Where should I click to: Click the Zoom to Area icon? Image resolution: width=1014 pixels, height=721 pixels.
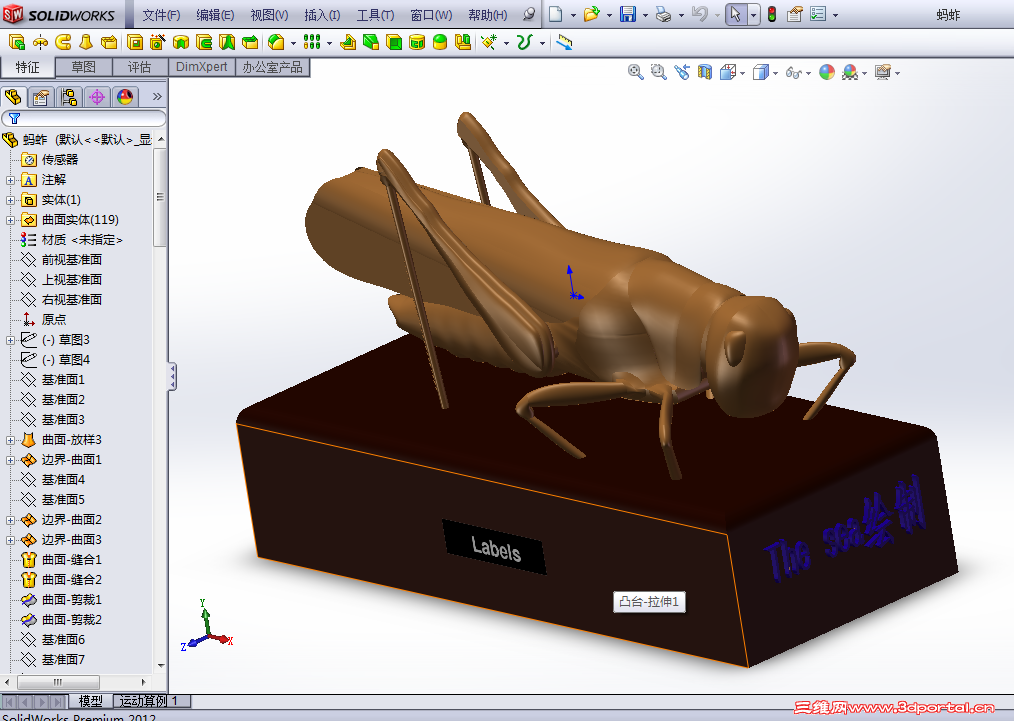[658, 72]
